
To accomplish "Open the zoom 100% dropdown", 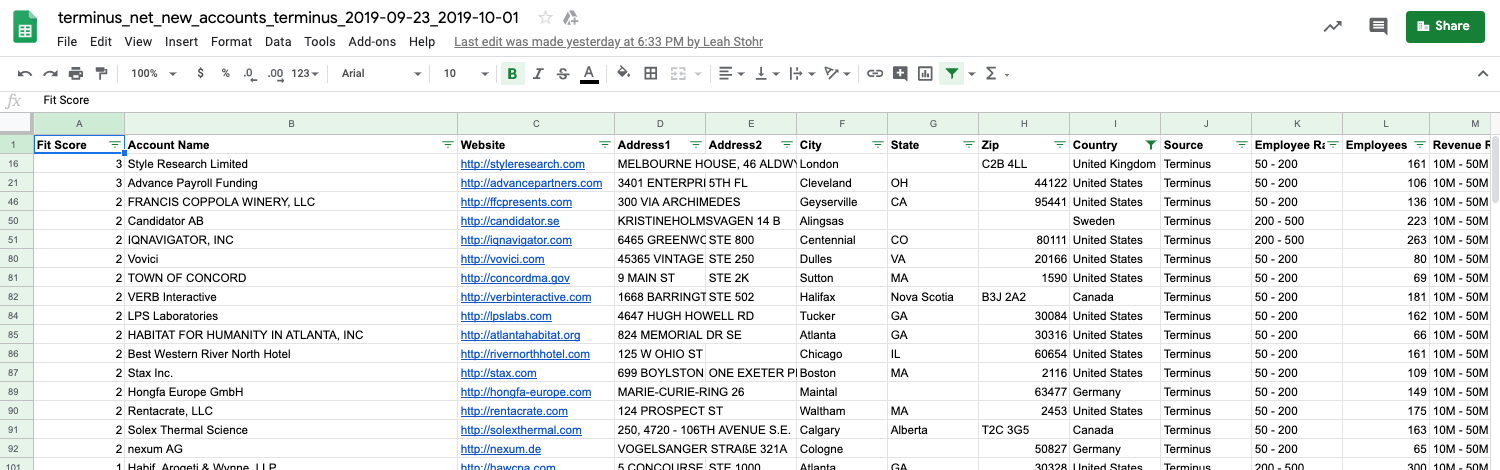I will (154, 73).
